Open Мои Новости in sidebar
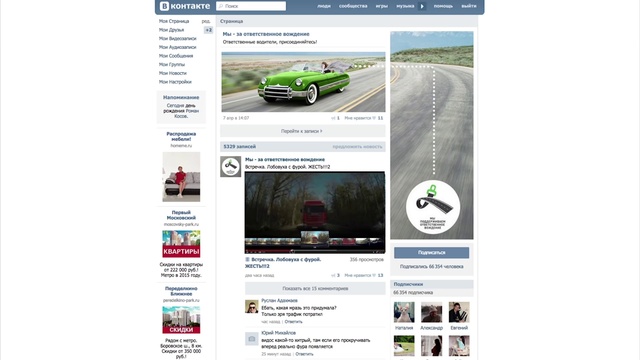This screenshot has height=360, width=640. pyautogui.click(x=173, y=73)
